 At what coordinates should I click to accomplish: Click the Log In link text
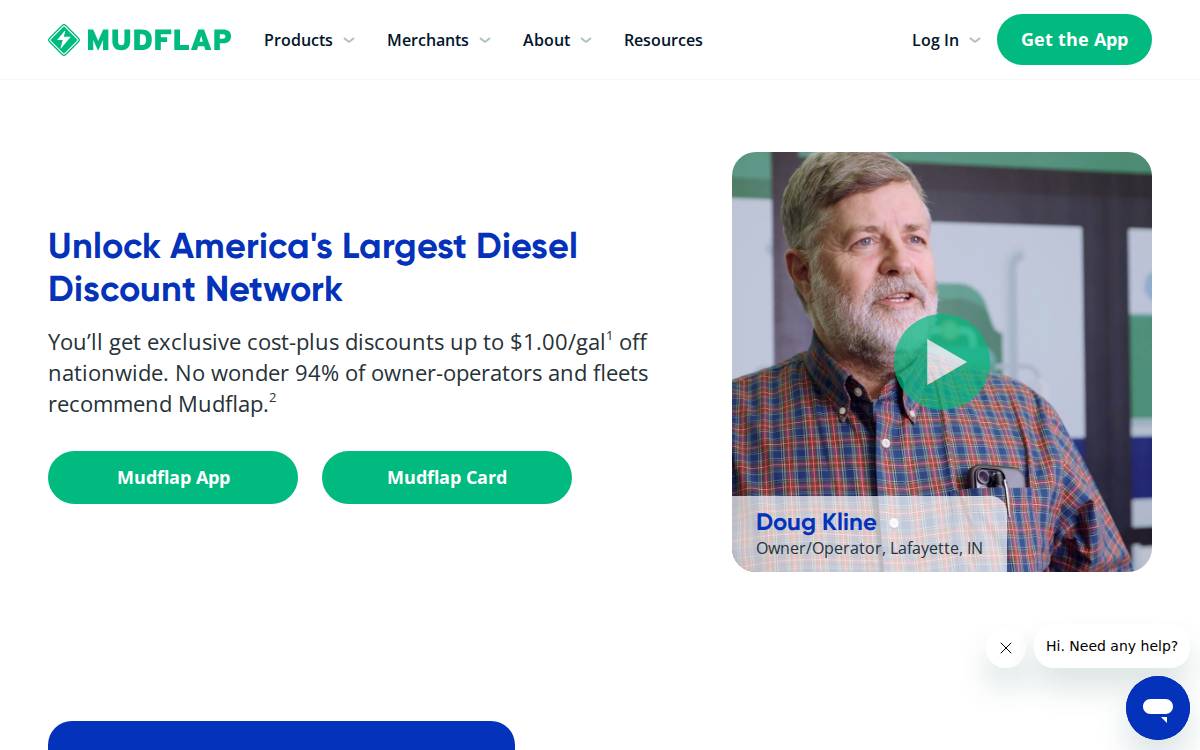(935, 40)
